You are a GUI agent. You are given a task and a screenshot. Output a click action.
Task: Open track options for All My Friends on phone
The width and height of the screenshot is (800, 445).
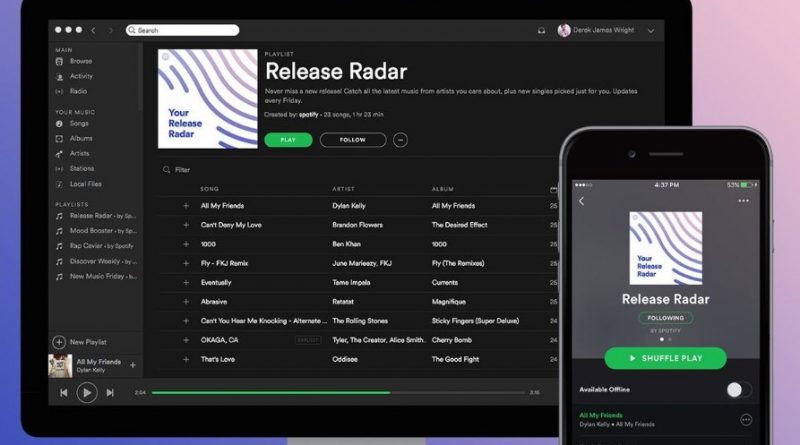tap(745, 420)
